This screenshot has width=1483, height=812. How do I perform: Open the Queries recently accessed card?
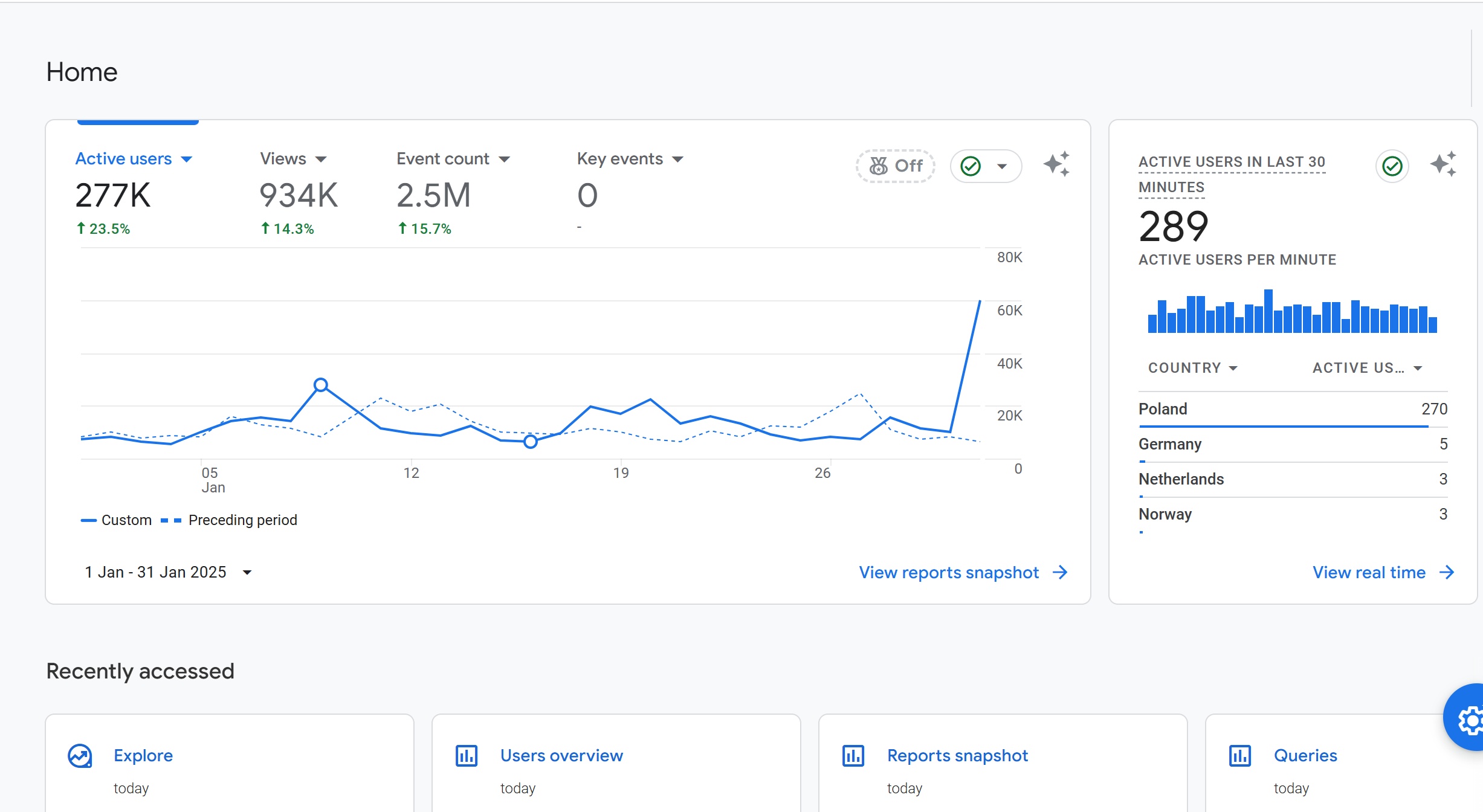(x=1344, y=764)
